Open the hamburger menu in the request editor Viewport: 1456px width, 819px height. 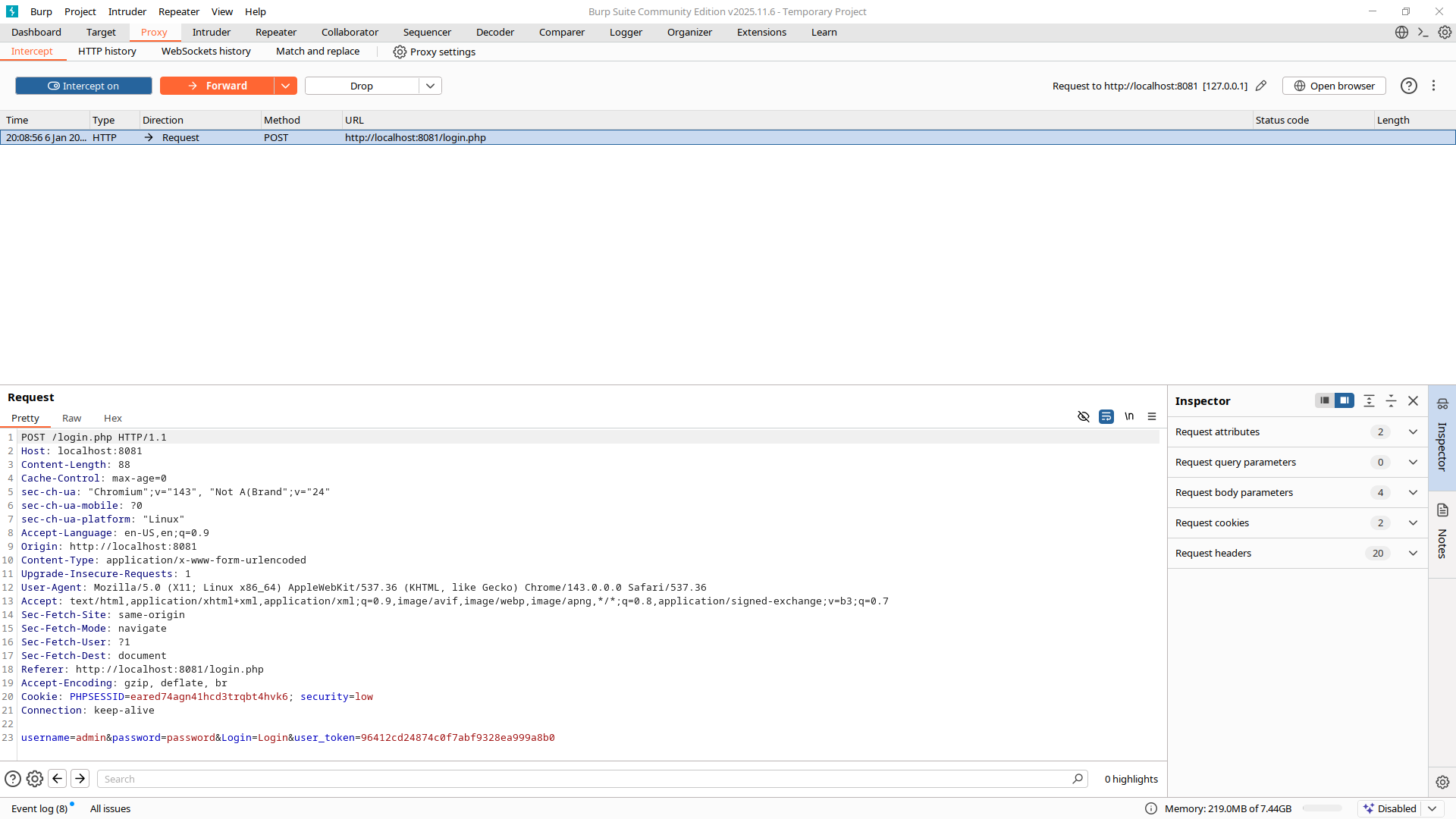[1151, 416]
